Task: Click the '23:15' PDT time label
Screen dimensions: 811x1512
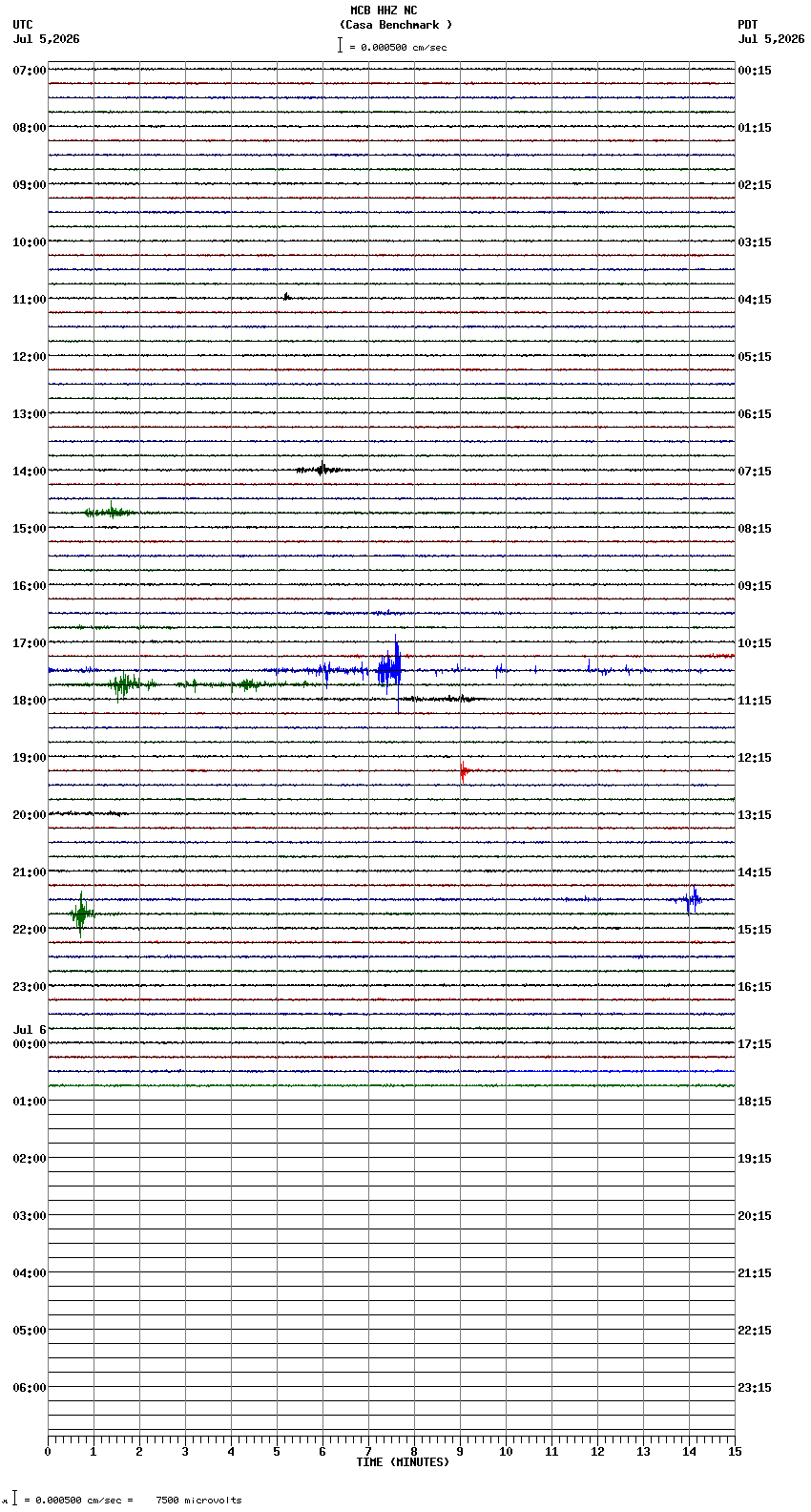Action: click(x=755, y=1388)
